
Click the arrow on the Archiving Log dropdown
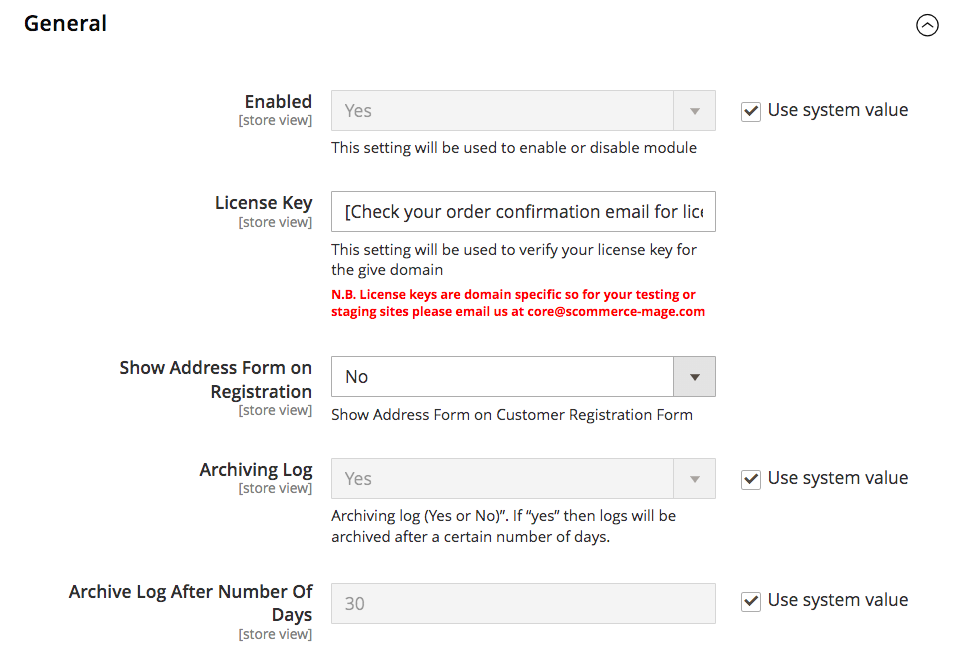[x=695, y=479]
